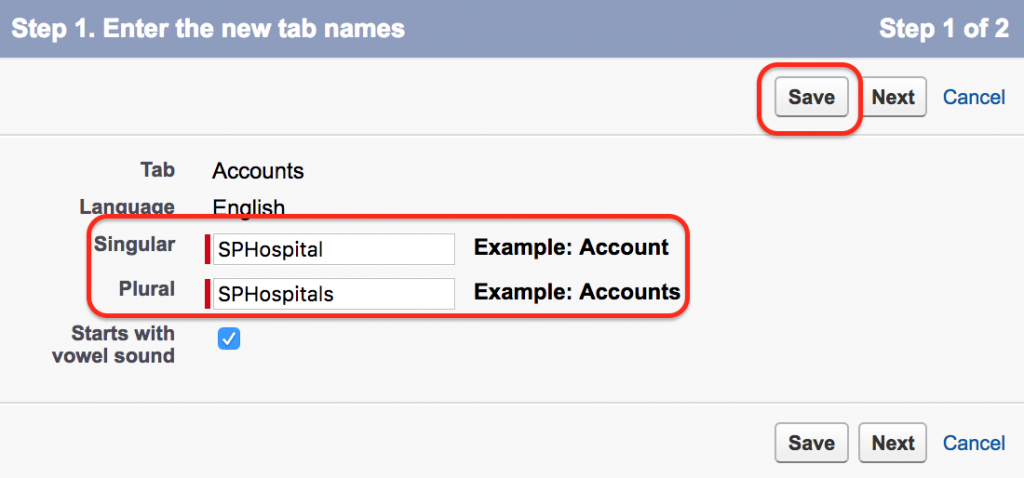Screen dimensions: 1024x478
Task: Click the top Save button
Action: point(811,97)
